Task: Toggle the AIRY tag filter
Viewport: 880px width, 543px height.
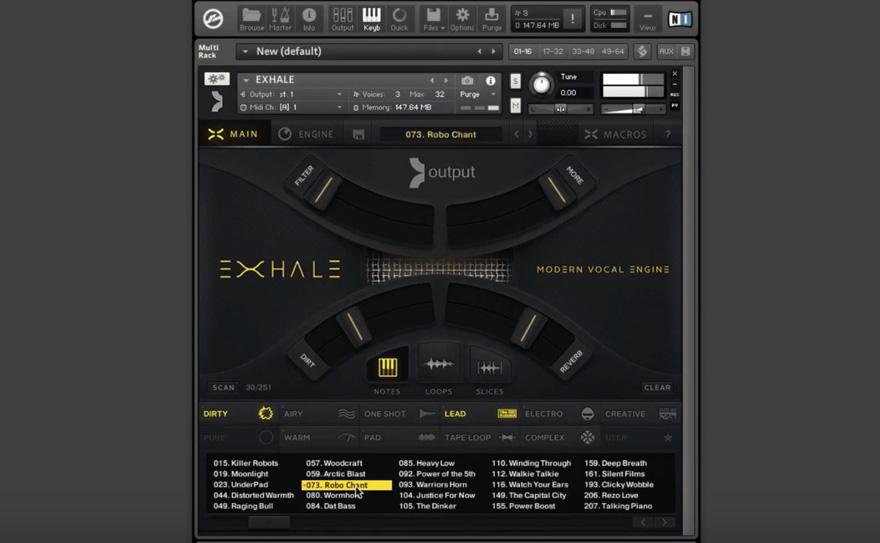Action: tap(319, 414)
